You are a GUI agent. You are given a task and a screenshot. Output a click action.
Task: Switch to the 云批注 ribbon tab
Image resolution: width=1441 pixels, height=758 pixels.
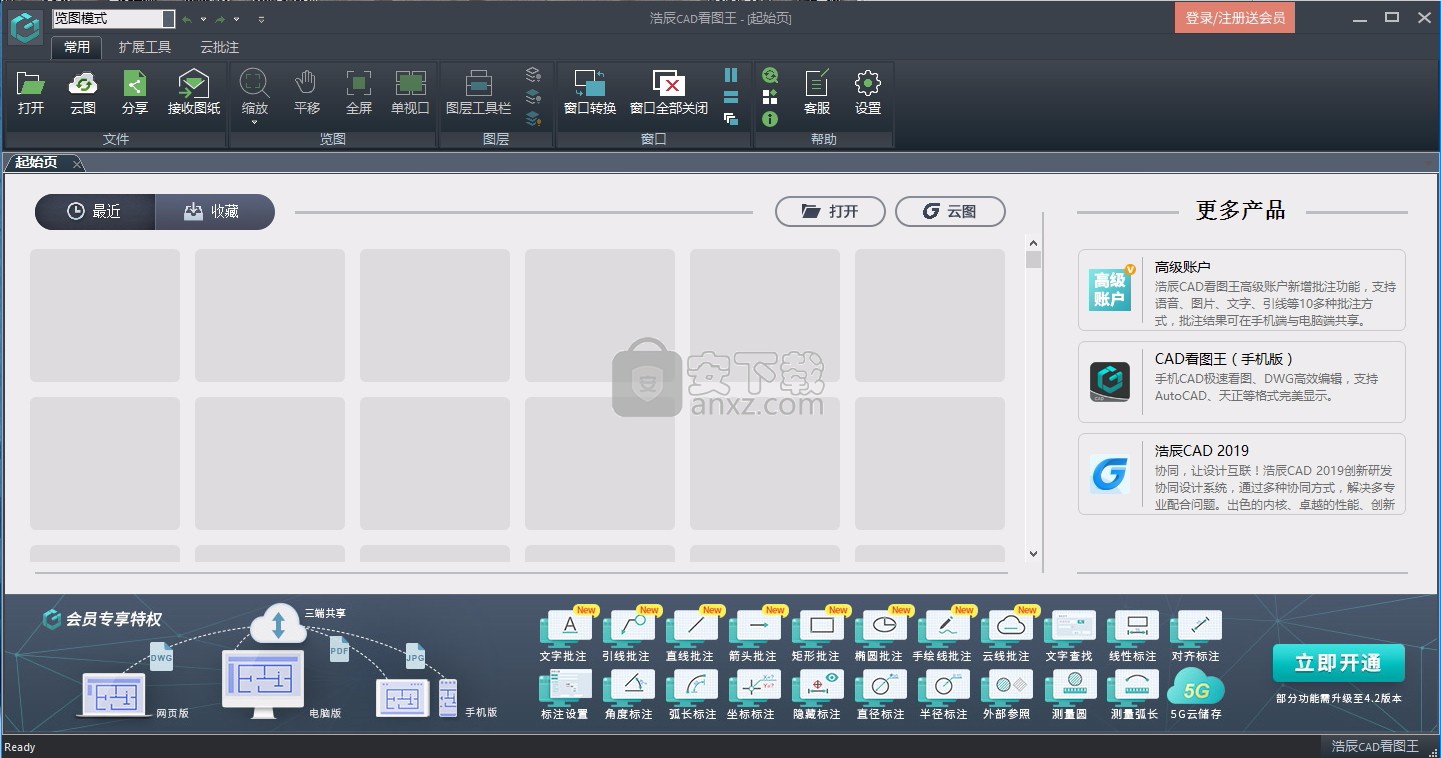[x=219, y=47]
